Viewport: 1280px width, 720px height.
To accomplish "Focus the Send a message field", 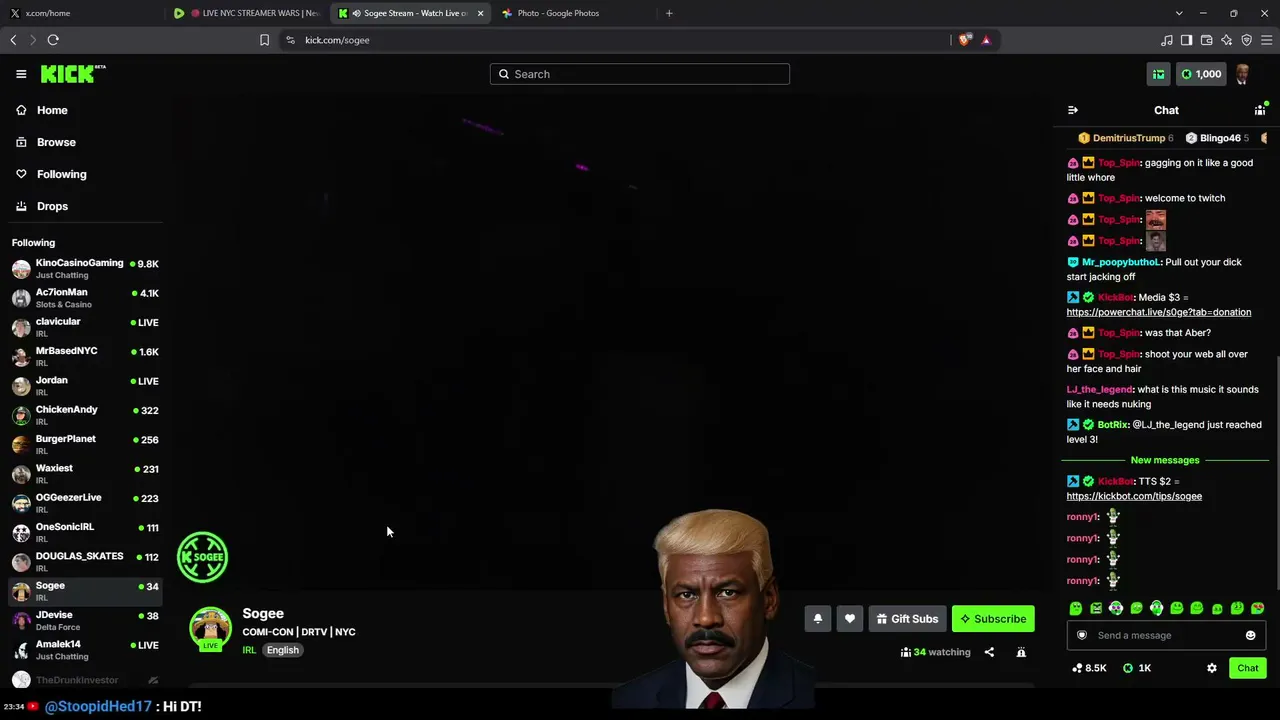I will point(1166,635).
